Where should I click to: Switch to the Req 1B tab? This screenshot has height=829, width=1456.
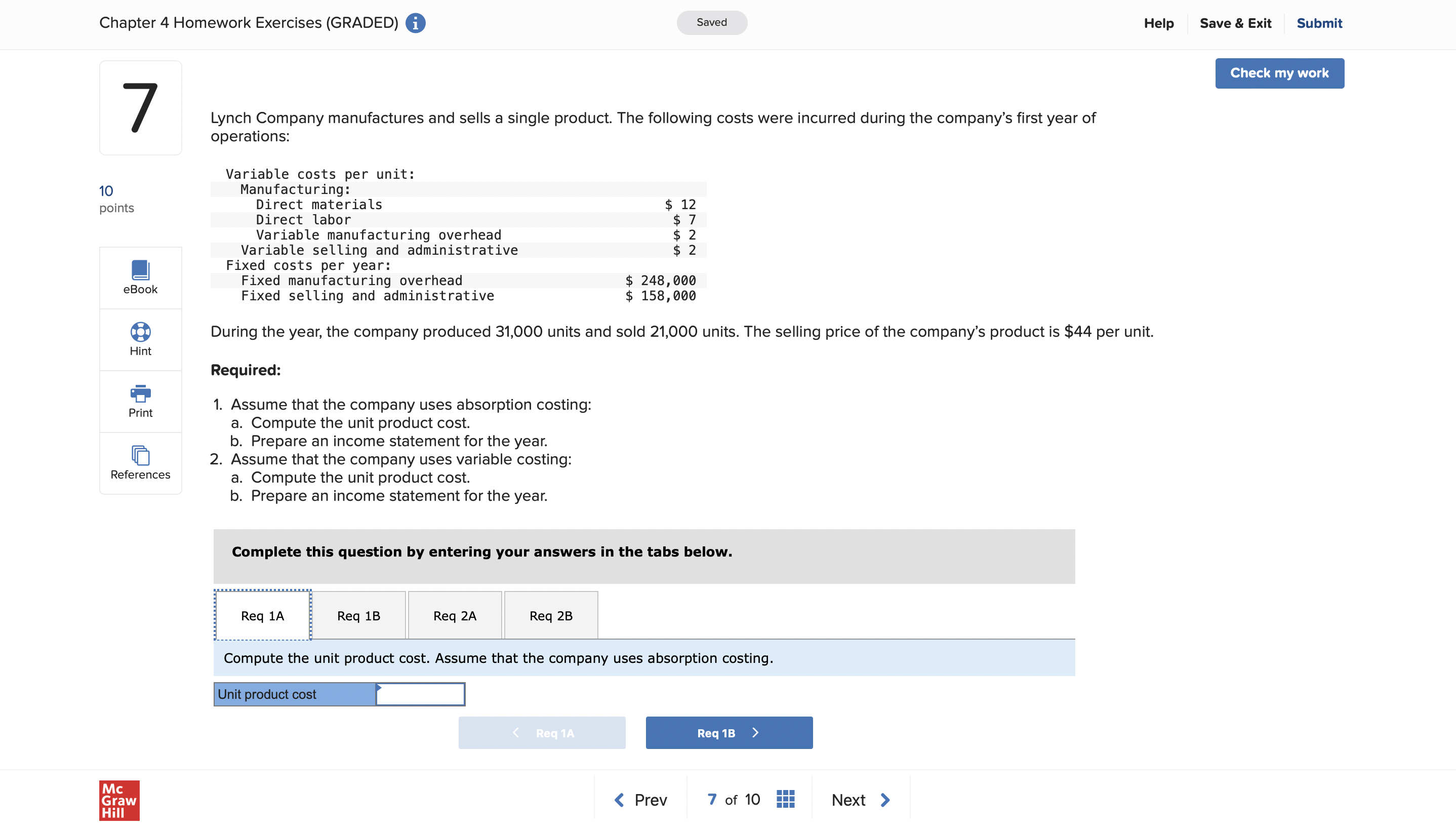[358, 615]
